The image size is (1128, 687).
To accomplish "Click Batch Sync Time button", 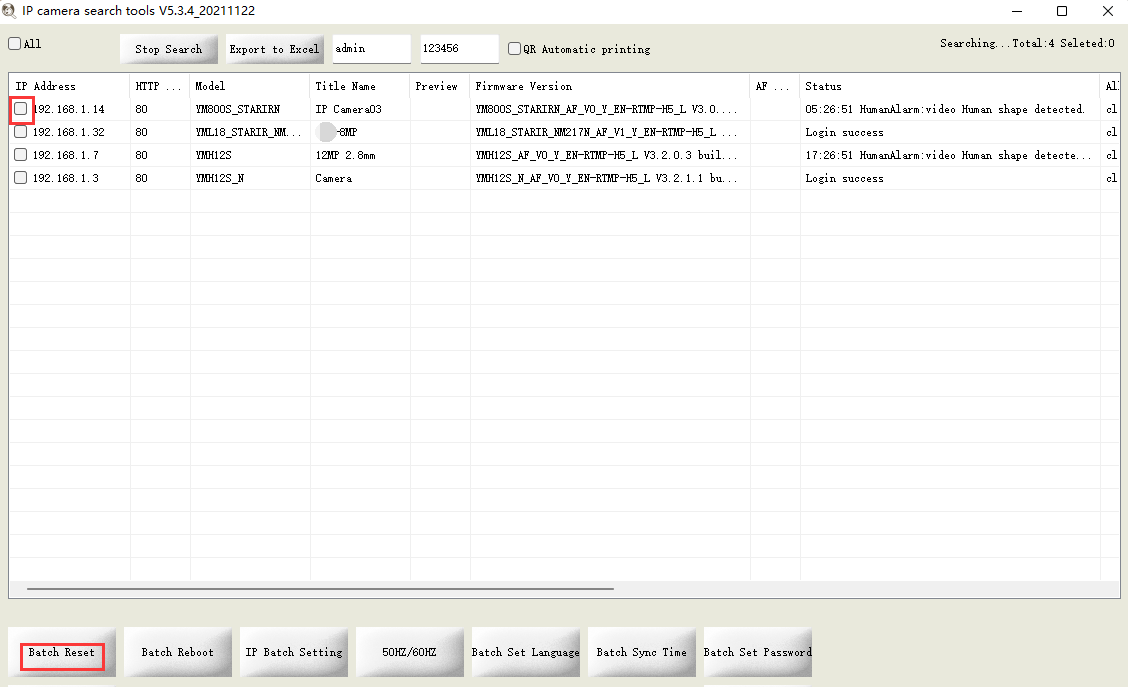I will (x=641, y=652).
